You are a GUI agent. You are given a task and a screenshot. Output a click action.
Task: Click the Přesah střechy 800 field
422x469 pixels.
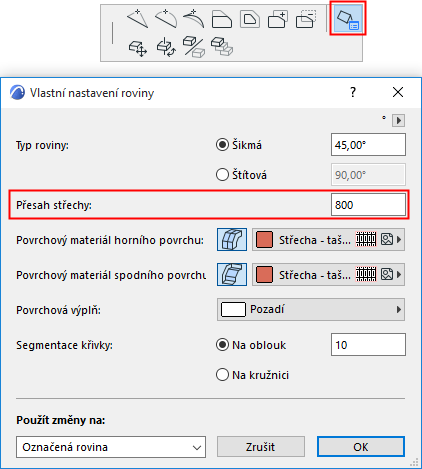click(x=368, y=205)
